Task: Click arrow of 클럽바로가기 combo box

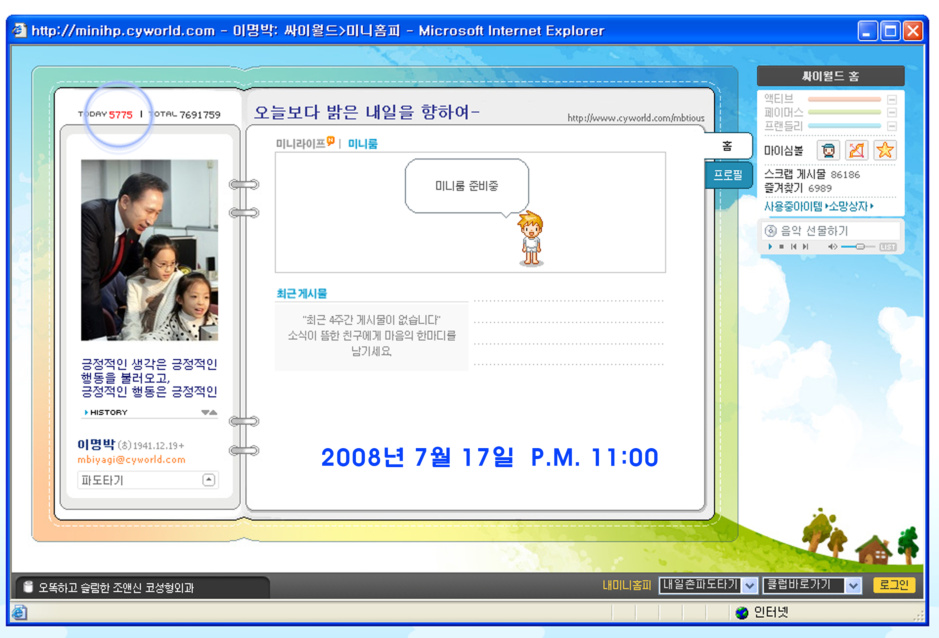Action: [853, 586]
